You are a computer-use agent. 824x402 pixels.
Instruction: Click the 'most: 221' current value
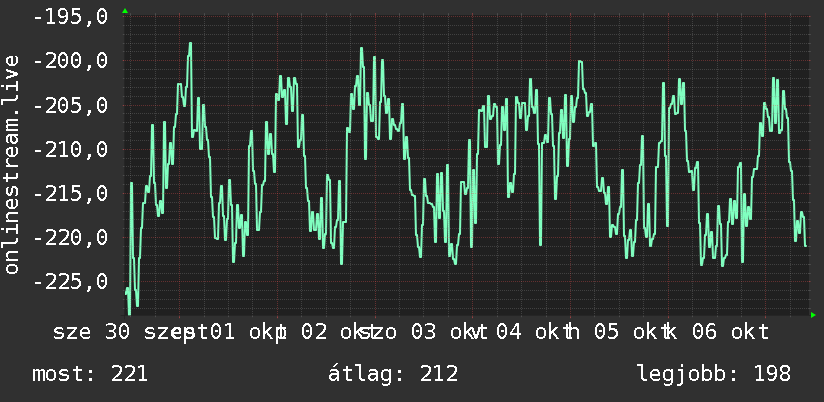(x=90, y=374)
